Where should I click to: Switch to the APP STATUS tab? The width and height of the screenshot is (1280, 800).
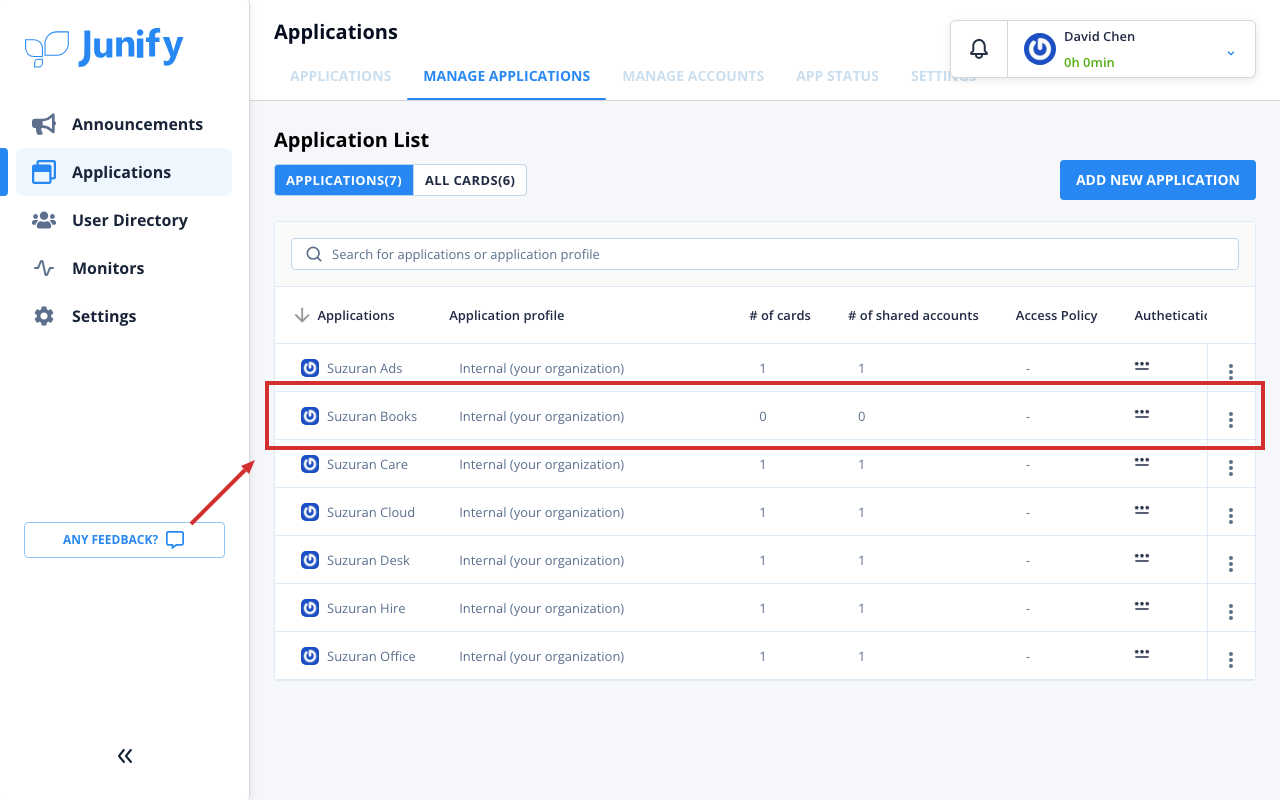[x=838, y=76]
